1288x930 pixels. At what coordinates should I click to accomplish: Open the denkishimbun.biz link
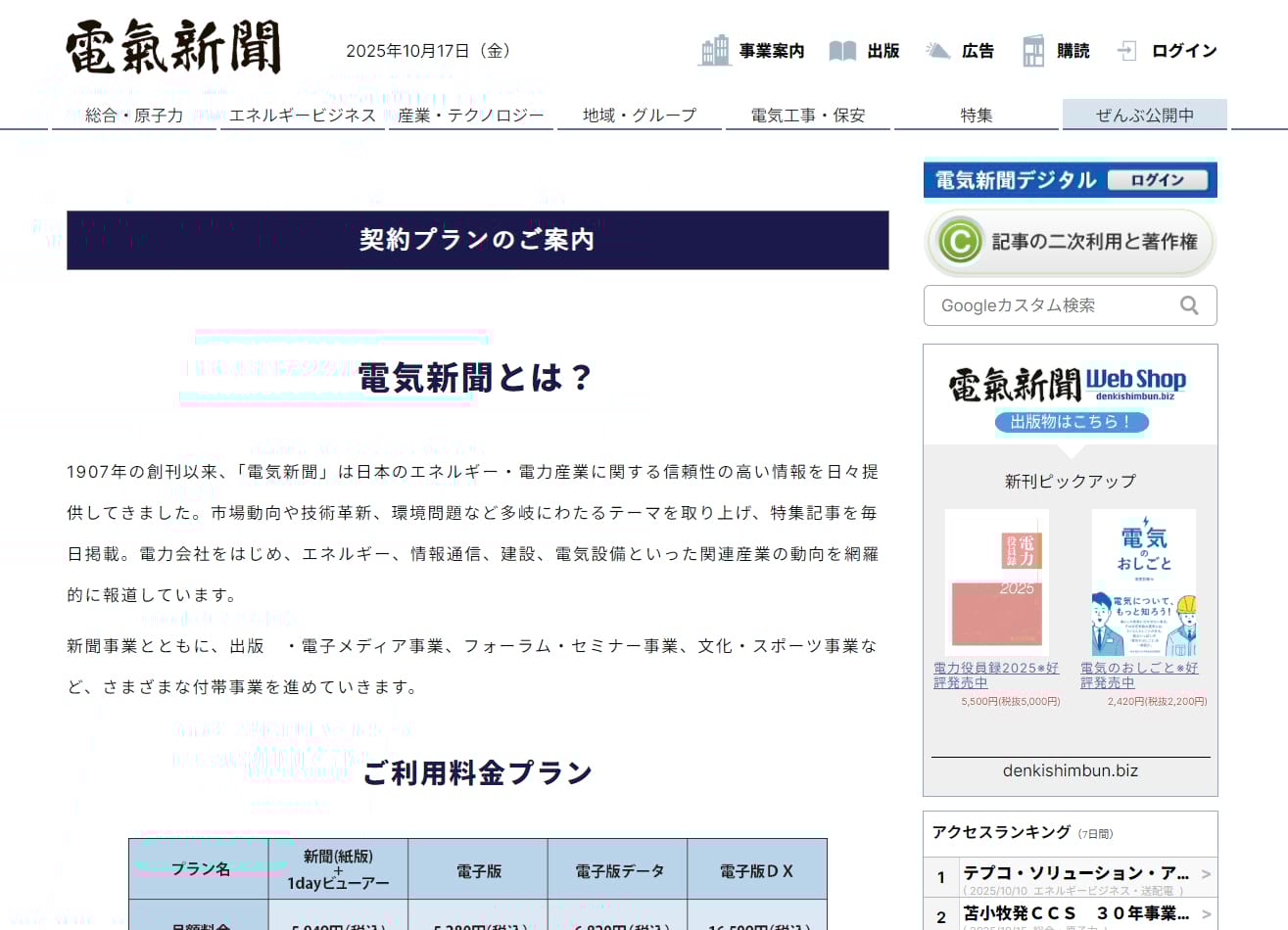(x=1071, y=770)
